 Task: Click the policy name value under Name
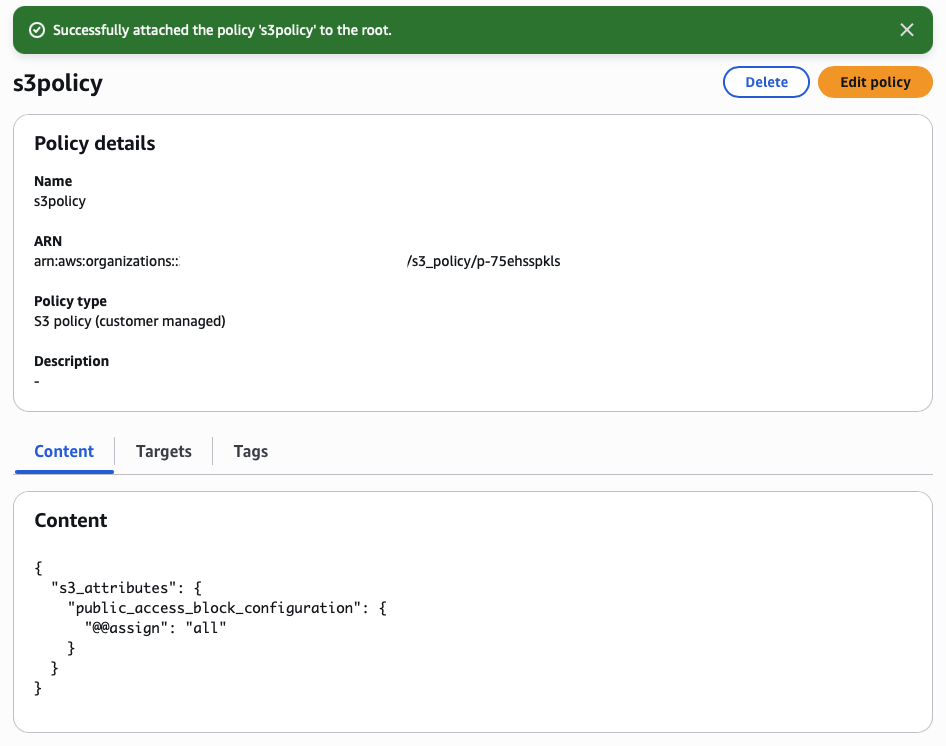(60, 201)
